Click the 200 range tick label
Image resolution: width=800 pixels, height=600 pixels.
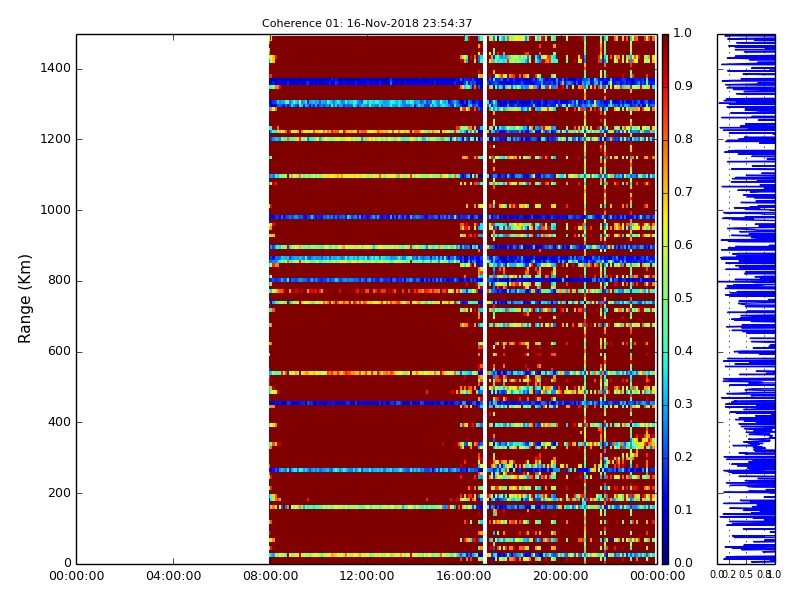click(59, 493)
